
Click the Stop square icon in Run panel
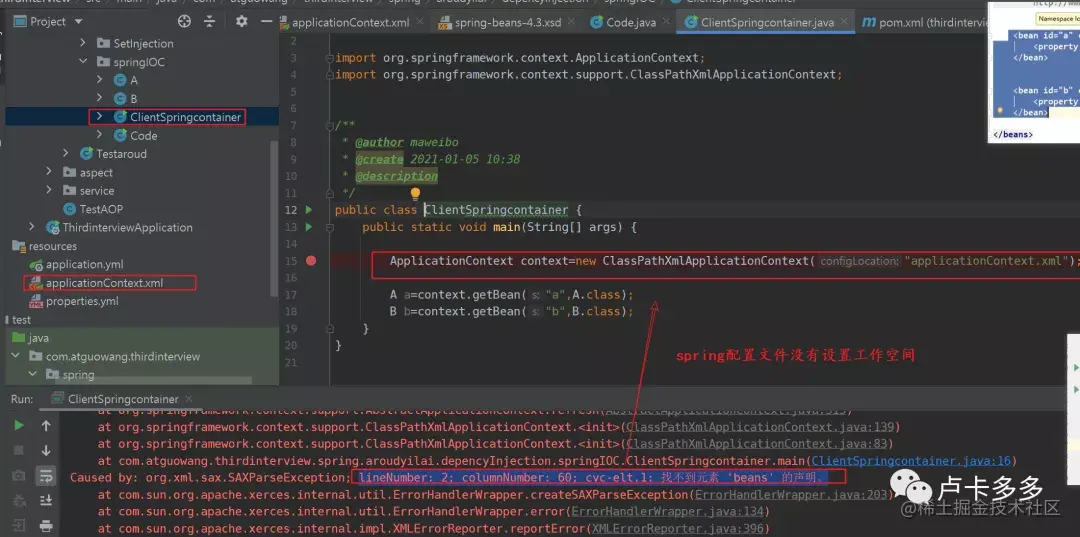coord(19,451)
